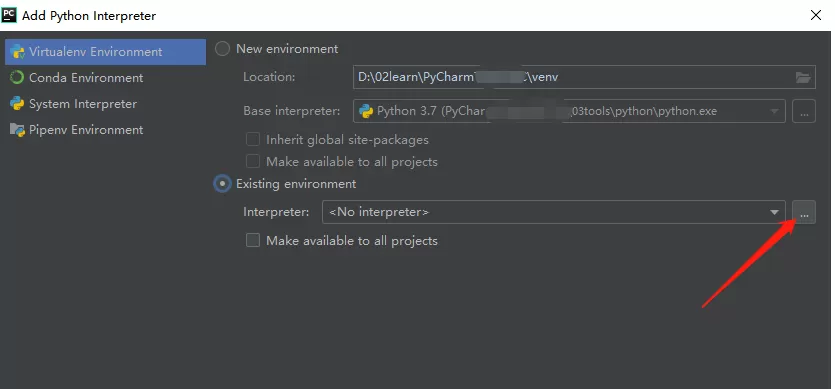Open the Base interpreter dropdown
This screenshot has width=835, height=389.
569,111
